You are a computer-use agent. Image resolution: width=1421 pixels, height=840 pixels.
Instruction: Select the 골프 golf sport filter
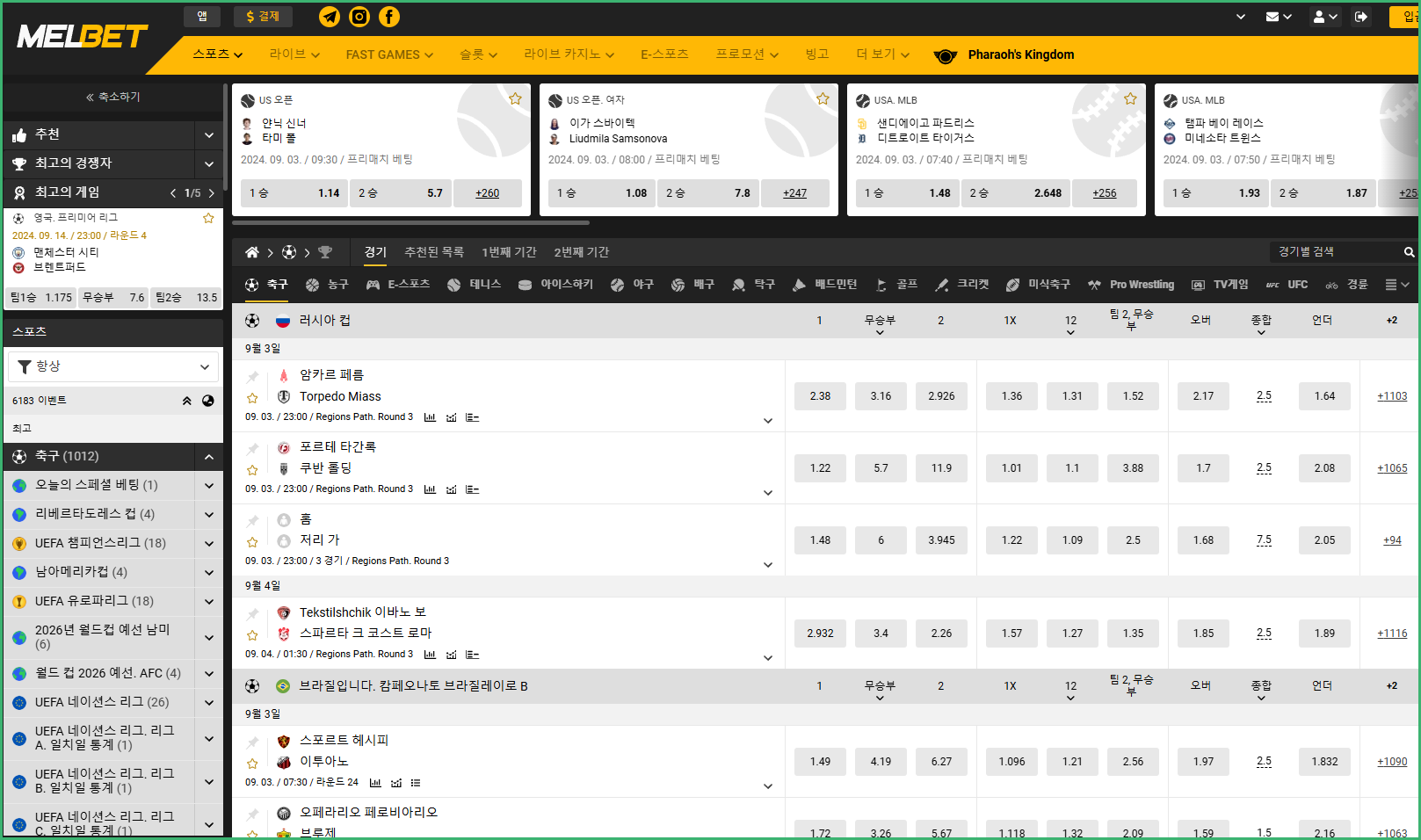(x=896, y=285)
